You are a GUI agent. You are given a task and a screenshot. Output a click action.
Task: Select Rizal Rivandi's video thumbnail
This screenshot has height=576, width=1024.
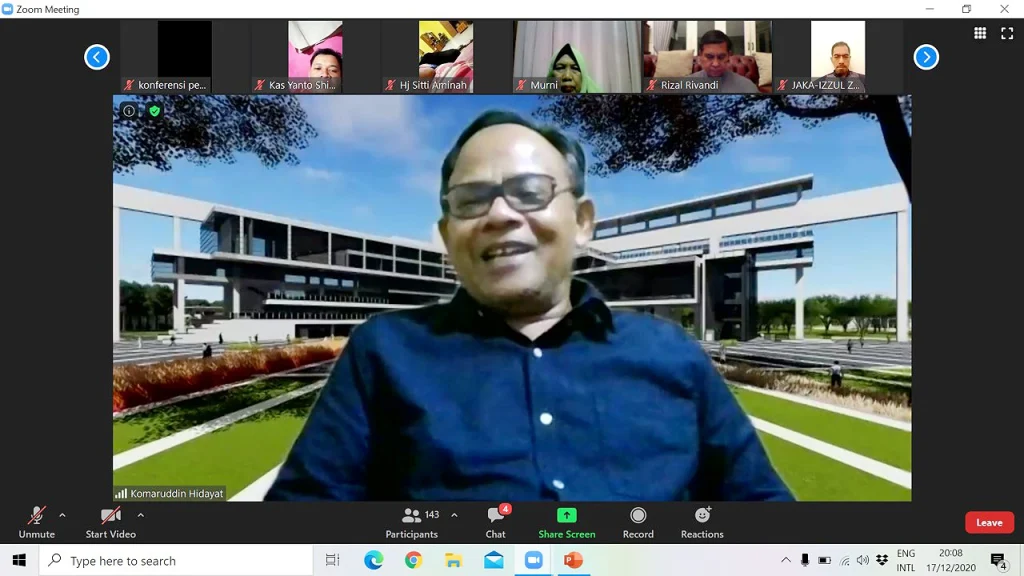click(707, 57)
